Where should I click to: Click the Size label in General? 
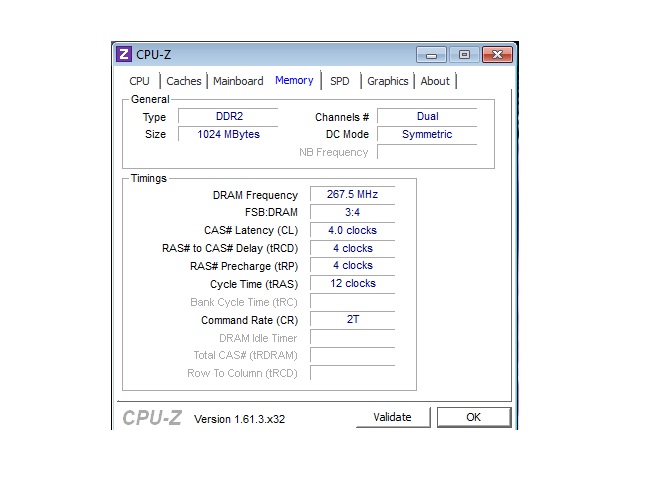point(155,134)
